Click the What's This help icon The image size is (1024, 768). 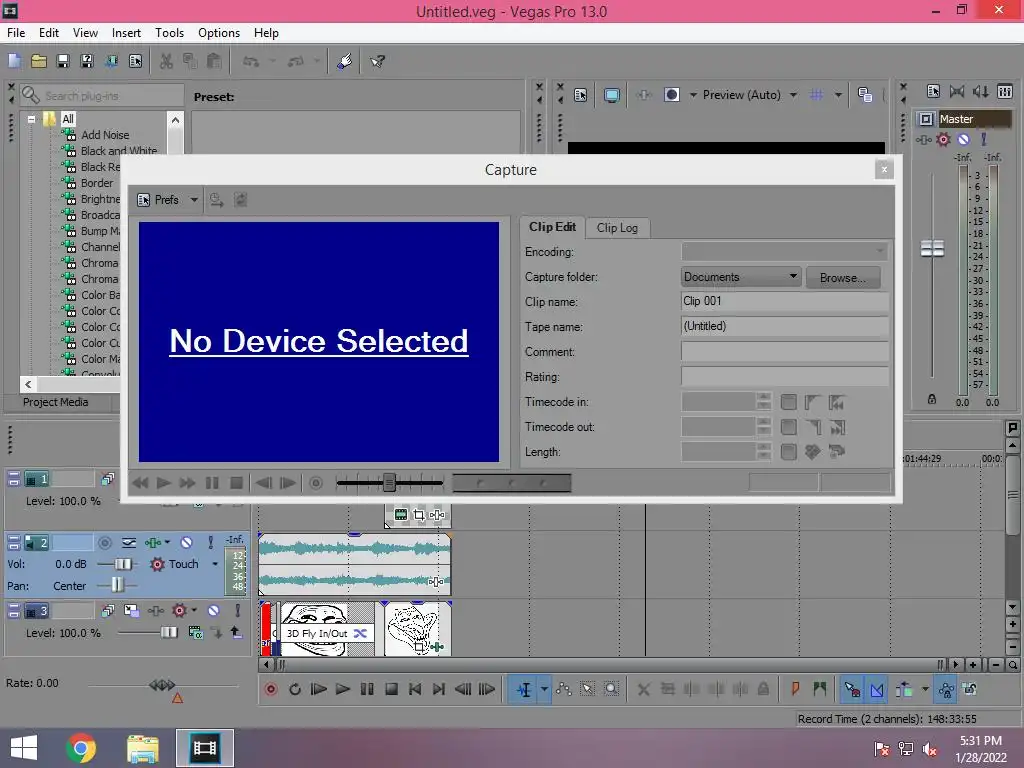coord(377,61)
